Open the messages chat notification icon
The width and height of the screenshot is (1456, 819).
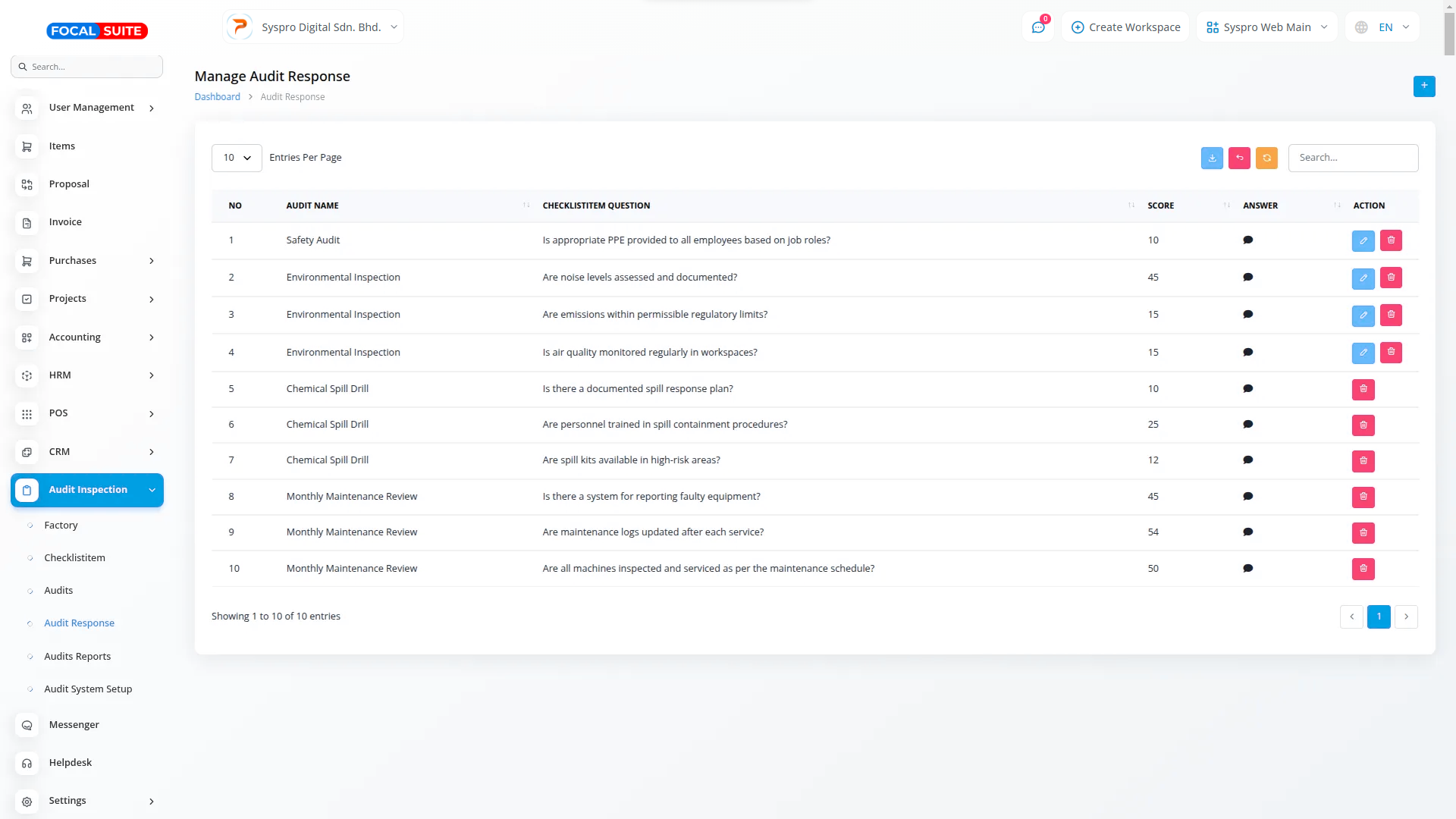[1038, 27]
